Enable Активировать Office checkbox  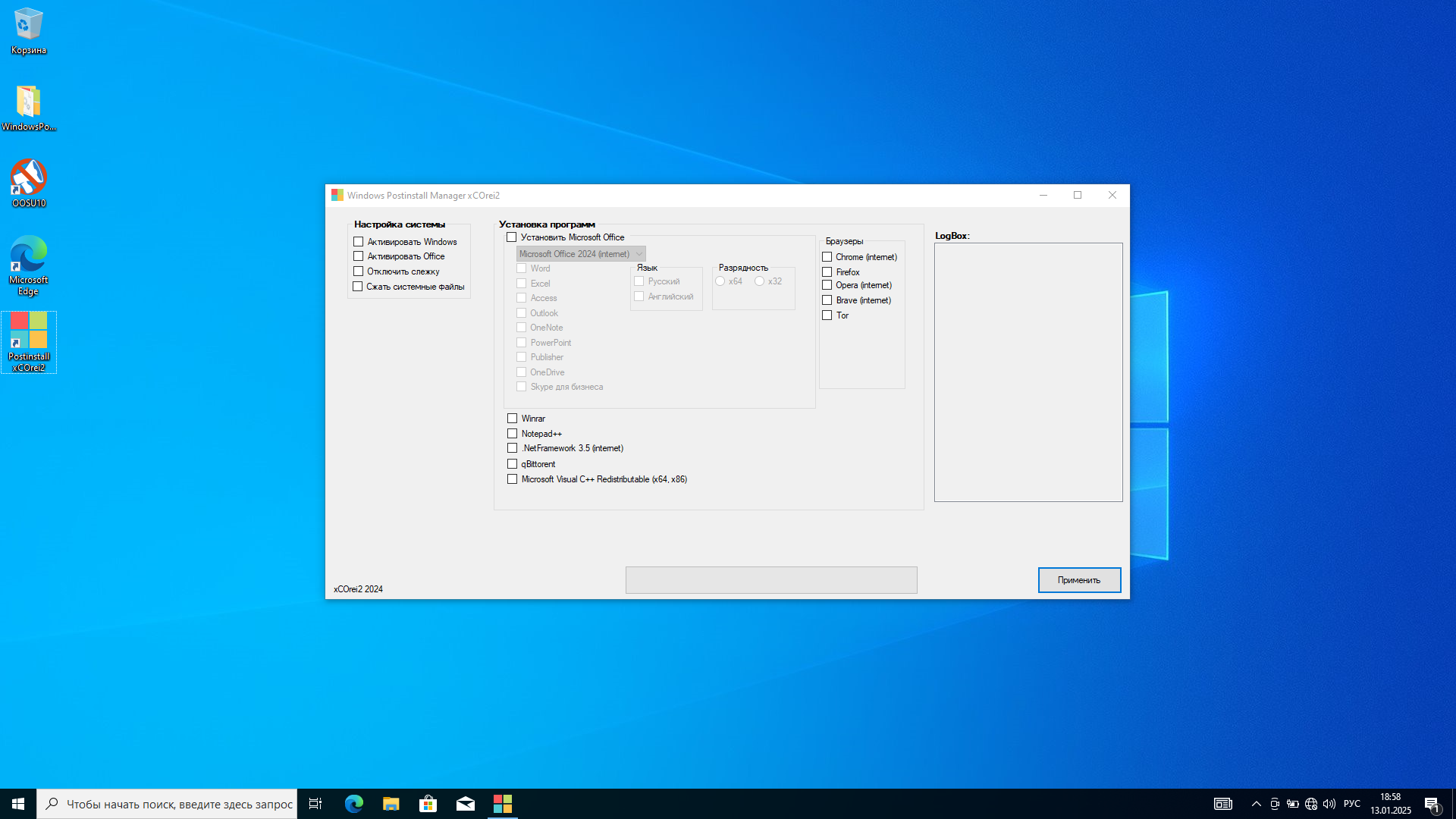(358, 256)
